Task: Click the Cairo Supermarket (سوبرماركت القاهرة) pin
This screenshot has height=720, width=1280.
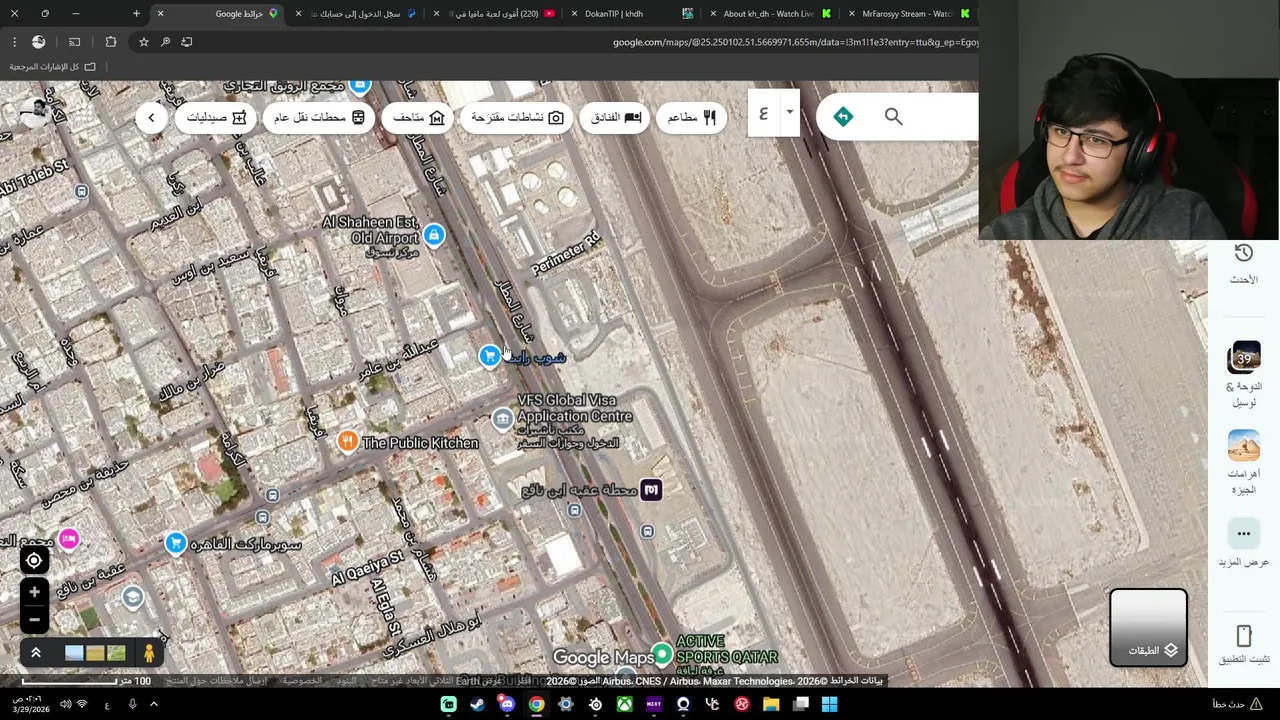Action: pos(176,542)
